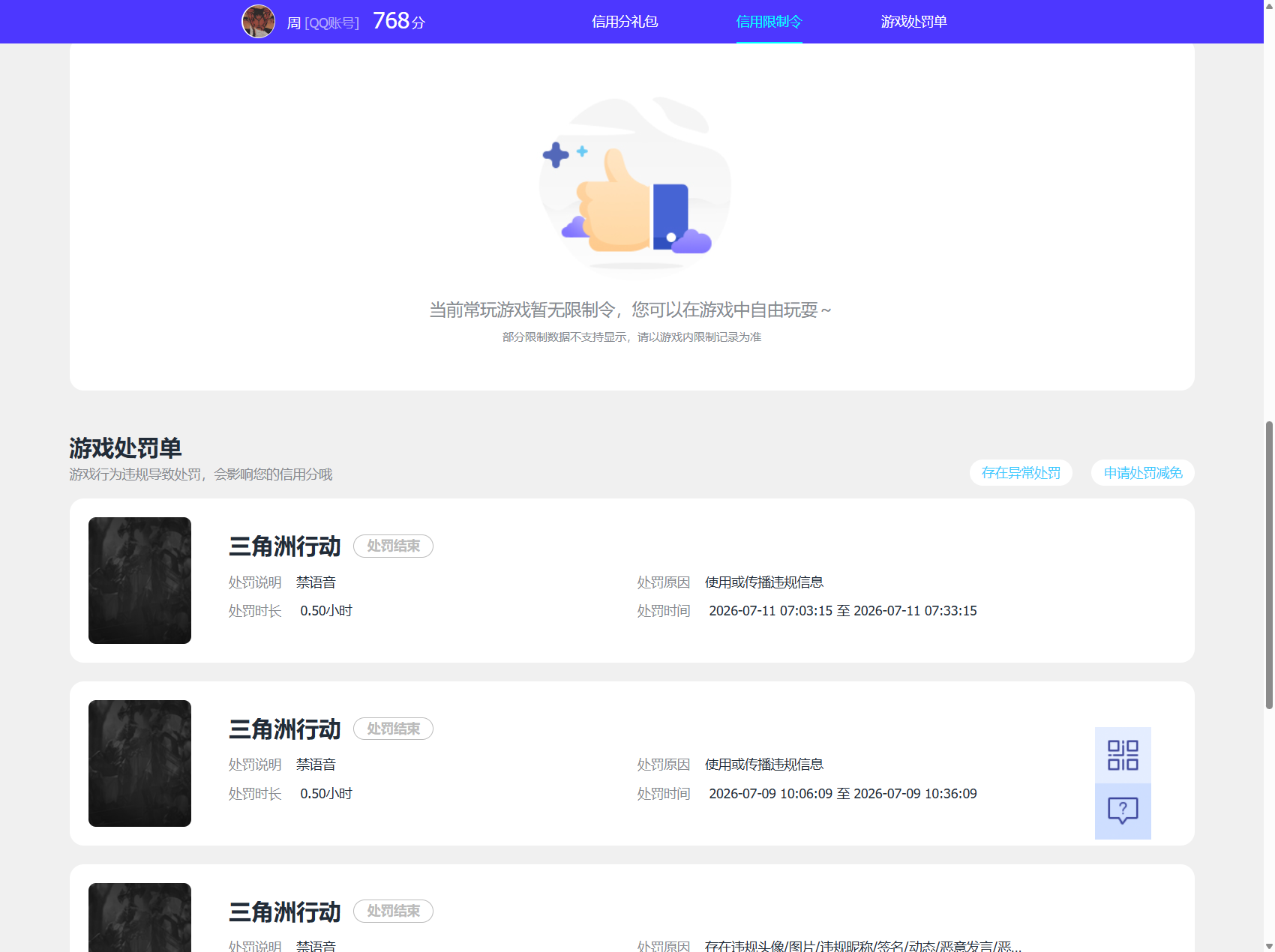Click the scrollbar down arrow
The width and height of the screenshot is (1275, 952).
(1269, 946)
